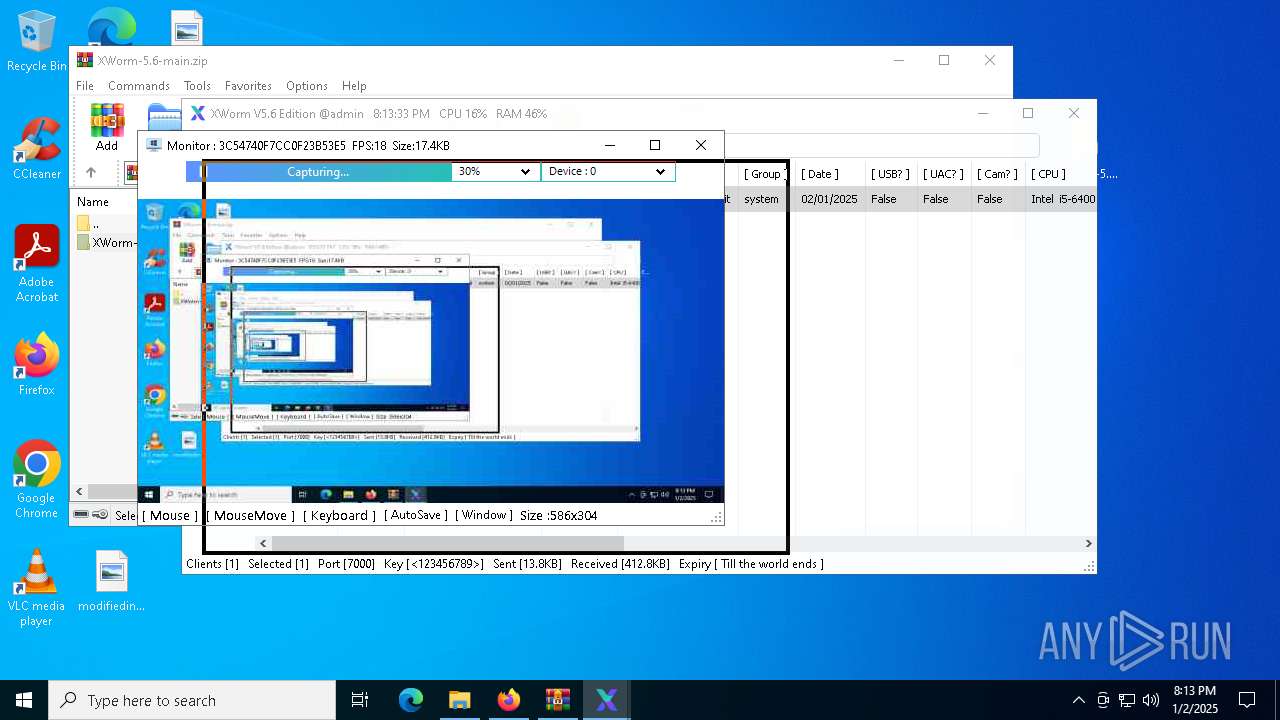This screenshot has height=720, width=1280.
Task: Toggle the [ MouseMove ] control option
Action: [x=250, y=515]
